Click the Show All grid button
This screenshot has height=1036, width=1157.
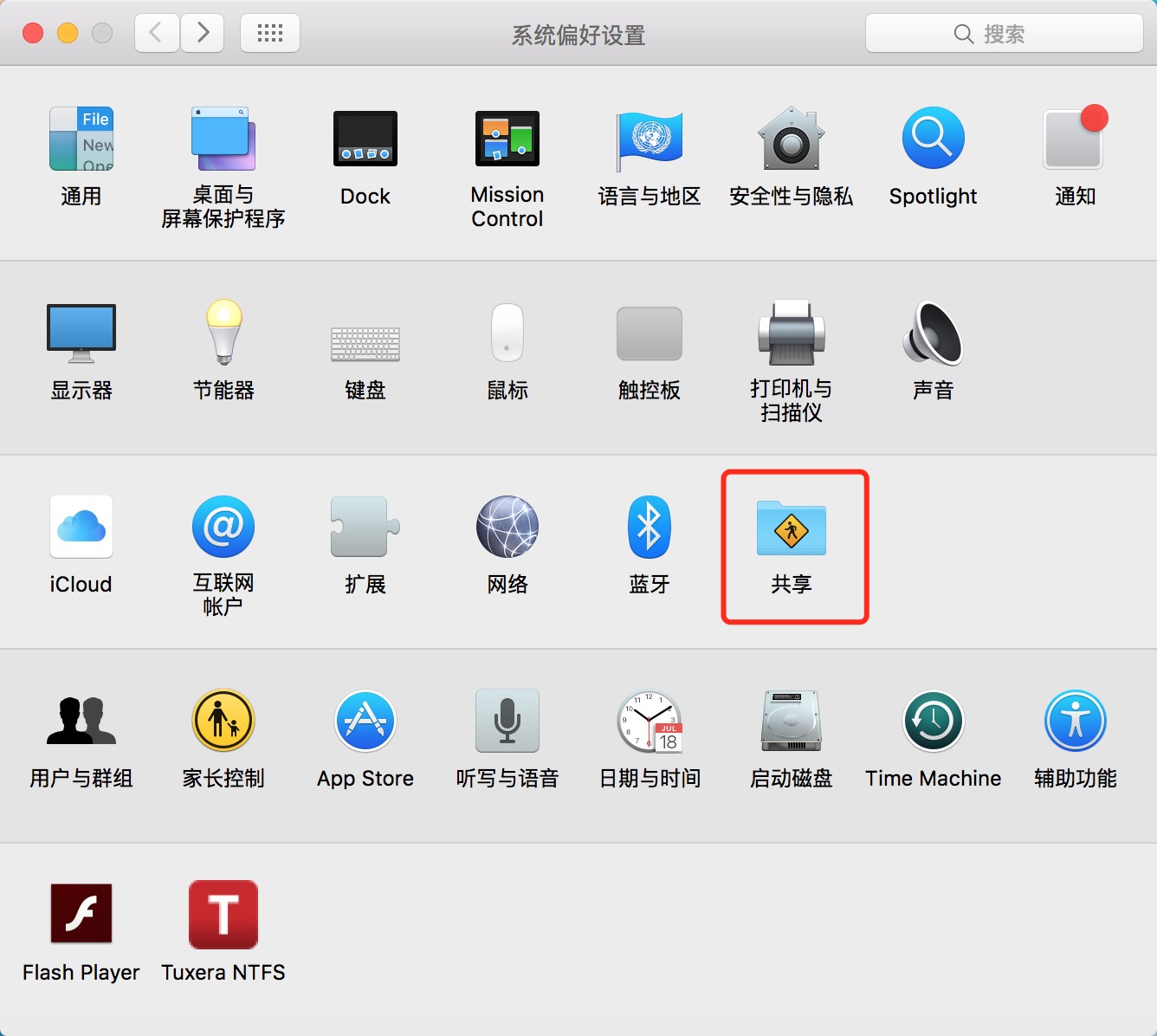coord(270,34)
